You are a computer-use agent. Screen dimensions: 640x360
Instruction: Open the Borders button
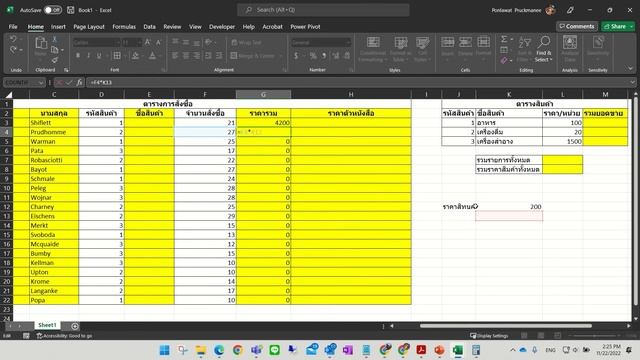[x=117, y=56]
